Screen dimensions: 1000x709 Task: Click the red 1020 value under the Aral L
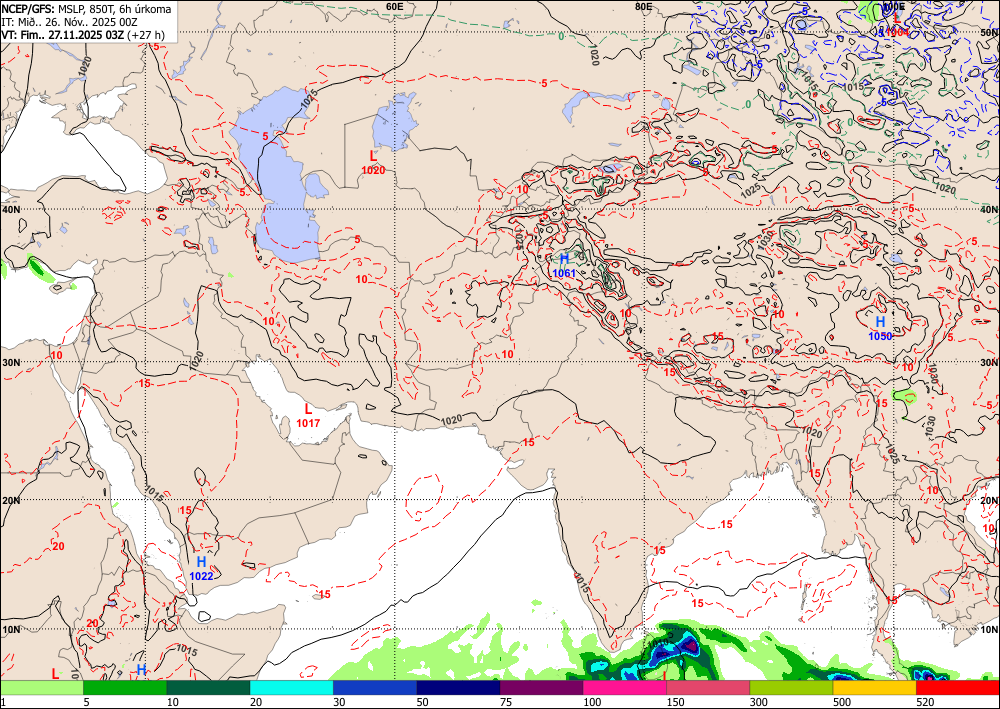point(373,170)
